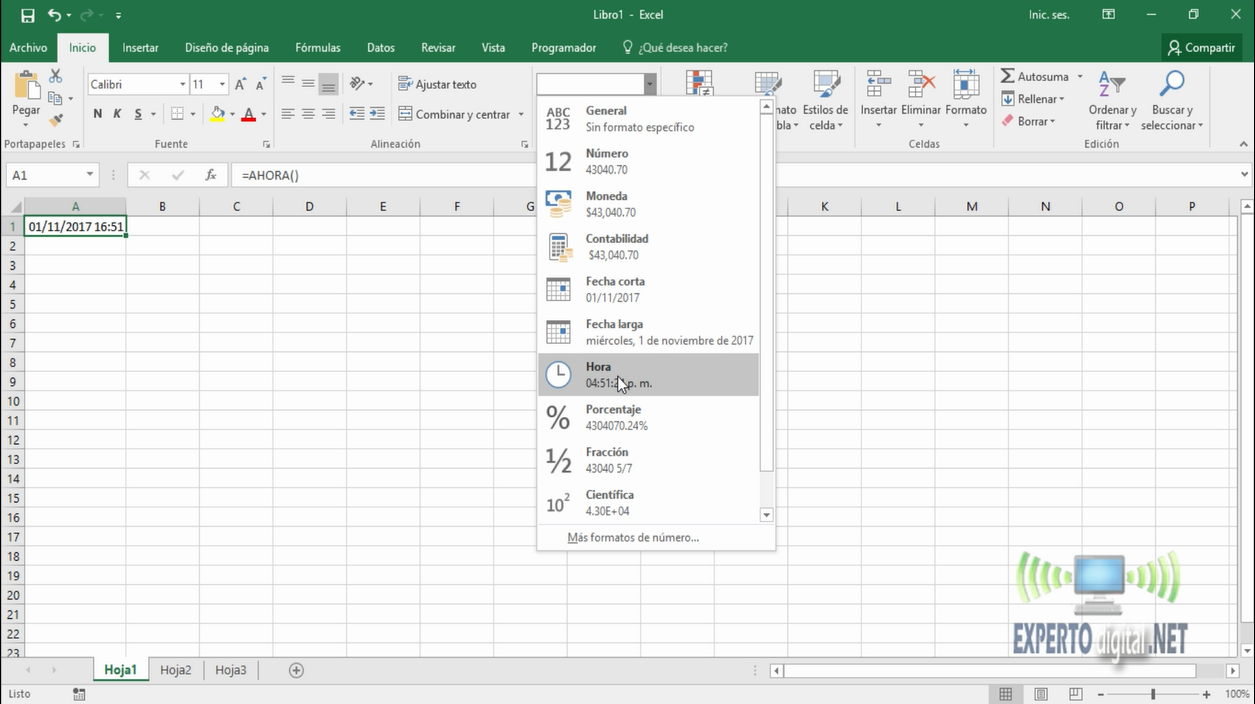Image resolution: width=1255 pixels, height=704 pixels.
Task: Toggle Ajustar texto wrap option
Action: [x=437, y=85]
